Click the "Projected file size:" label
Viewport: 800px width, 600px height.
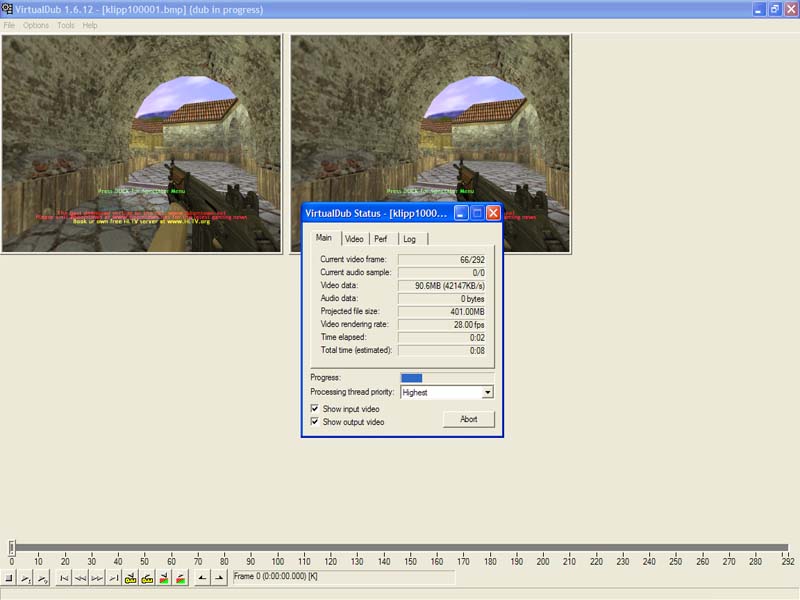point(350,311)
